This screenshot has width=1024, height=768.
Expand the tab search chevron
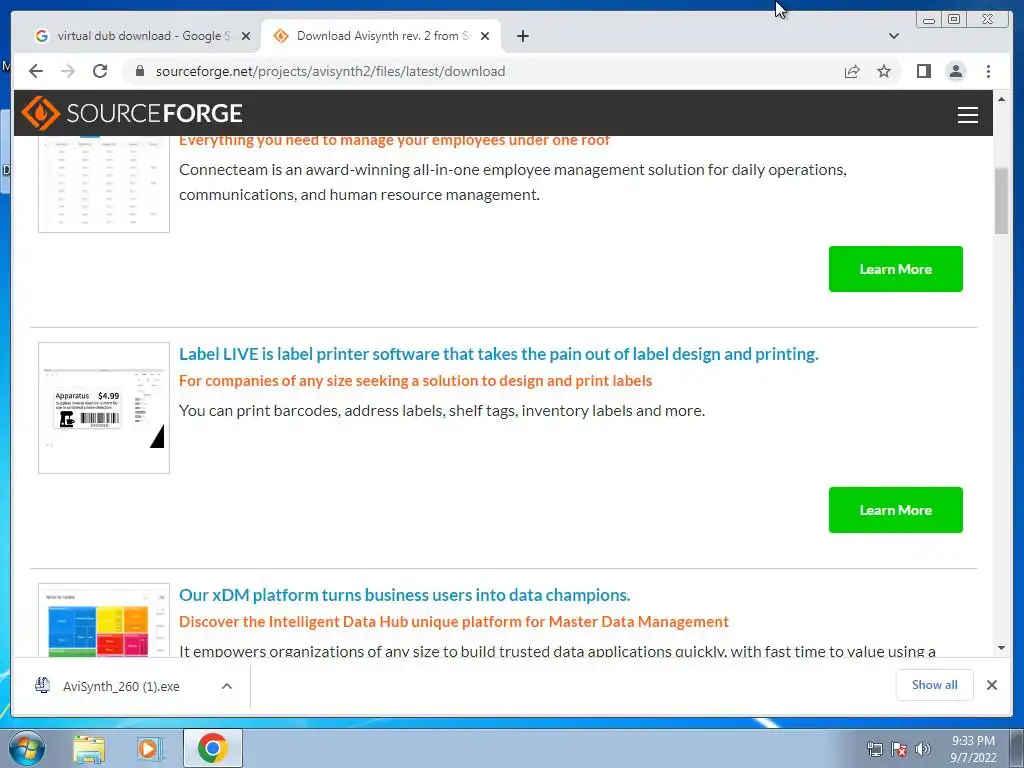click(x=893, y=36)
